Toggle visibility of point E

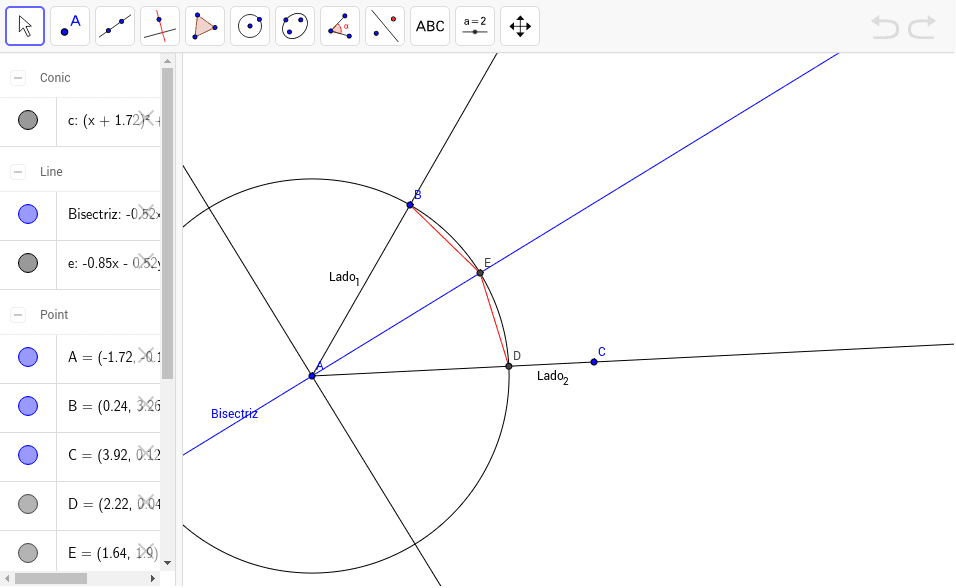click(x=28, y=553)
